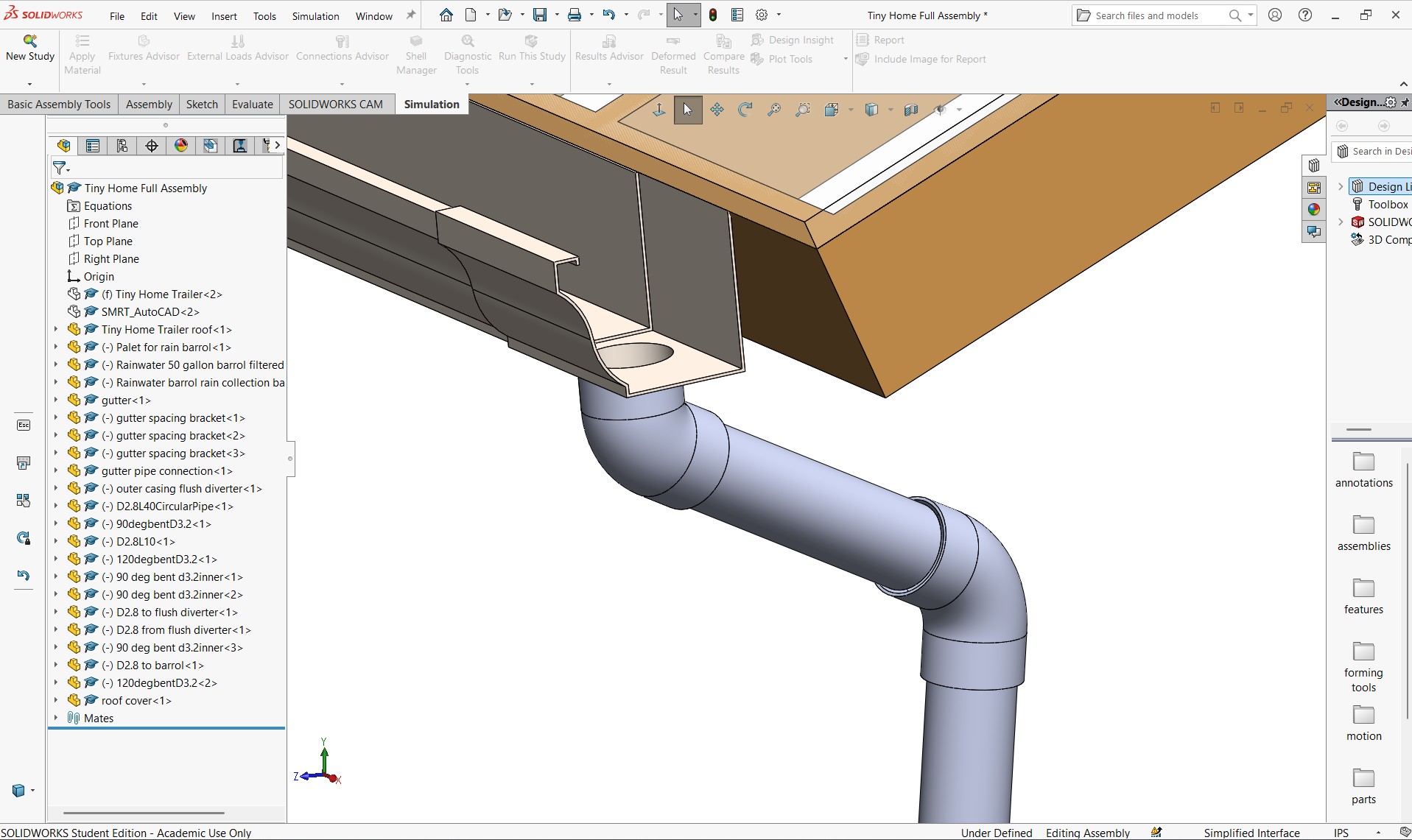Click Include Image for Report
1412x840 pixels.
[x=921, y=60]
